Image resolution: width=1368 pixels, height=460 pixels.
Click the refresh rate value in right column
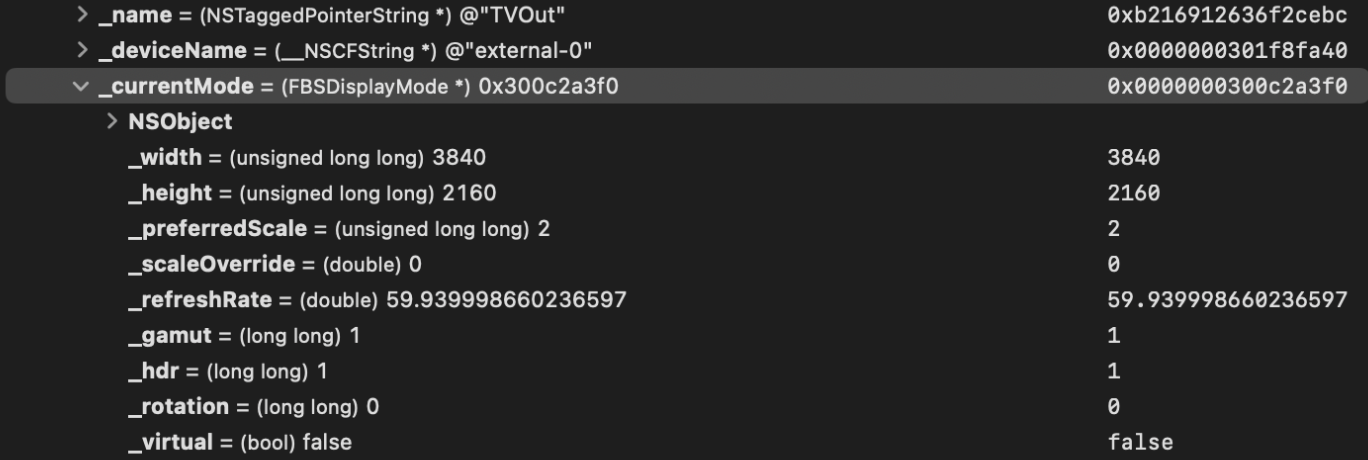1227,300
